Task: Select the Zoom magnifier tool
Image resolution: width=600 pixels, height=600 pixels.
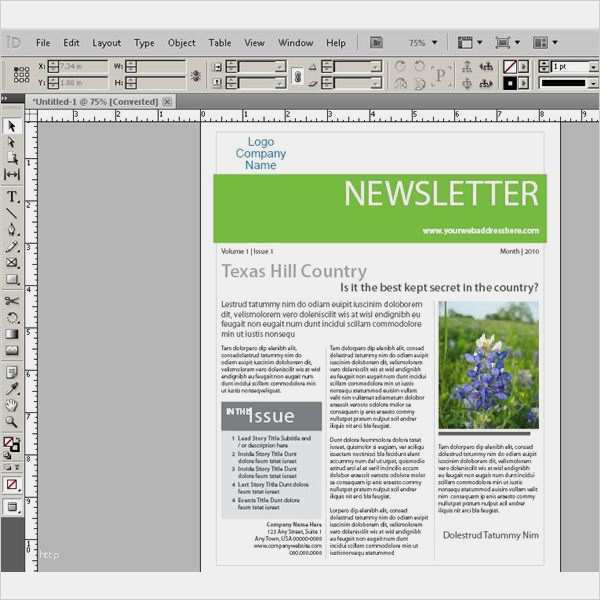Action: (x=12, y=422)
